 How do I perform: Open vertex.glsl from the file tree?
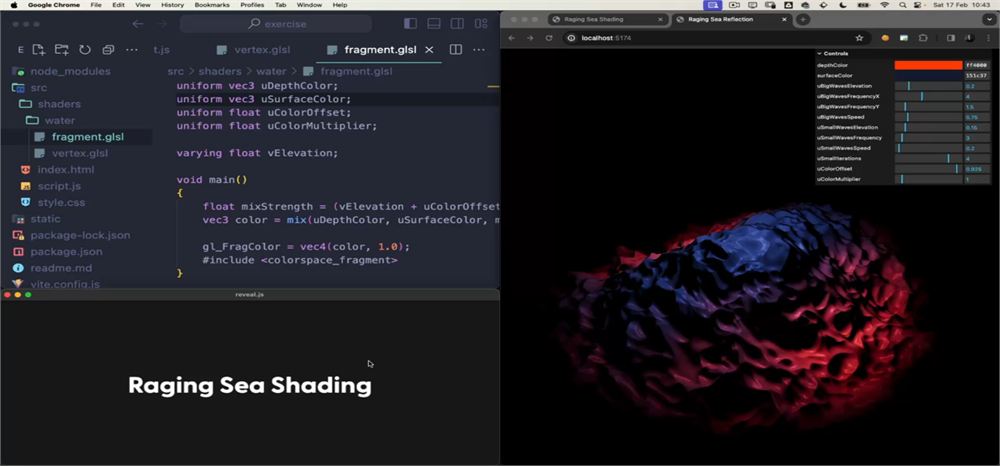click(80, 153)
